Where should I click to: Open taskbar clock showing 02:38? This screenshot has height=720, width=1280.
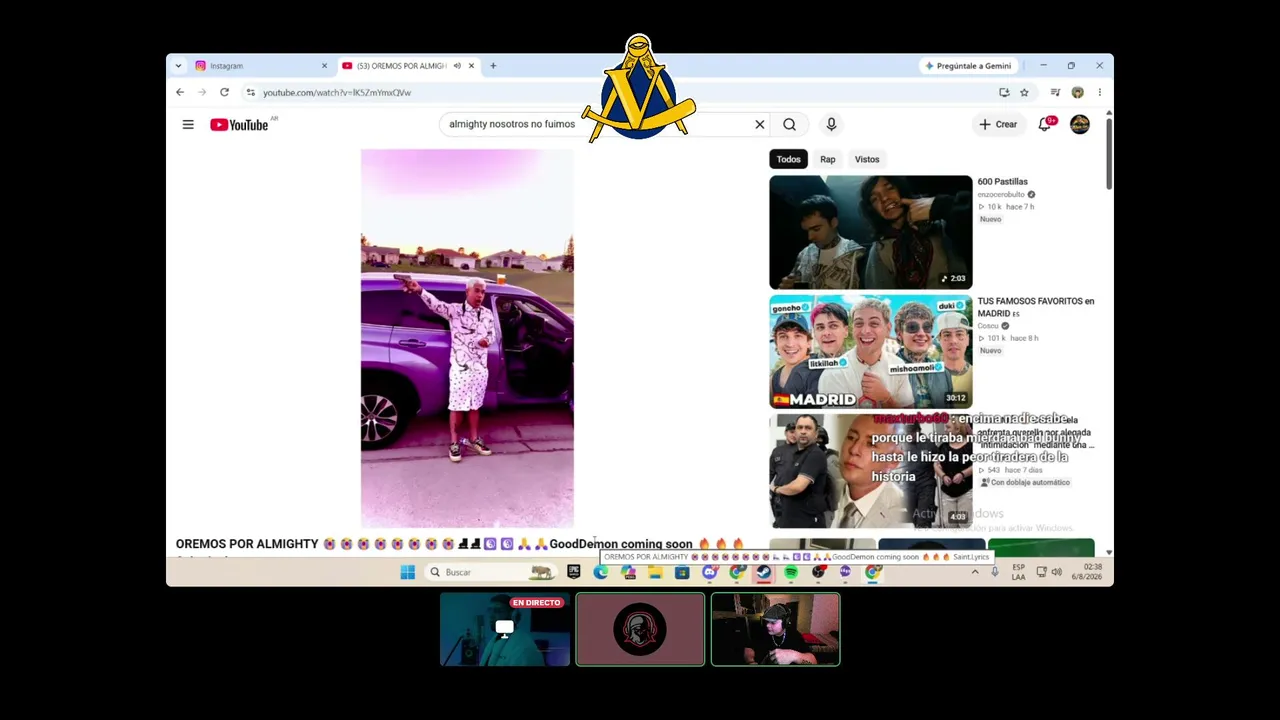point(1086,572)
